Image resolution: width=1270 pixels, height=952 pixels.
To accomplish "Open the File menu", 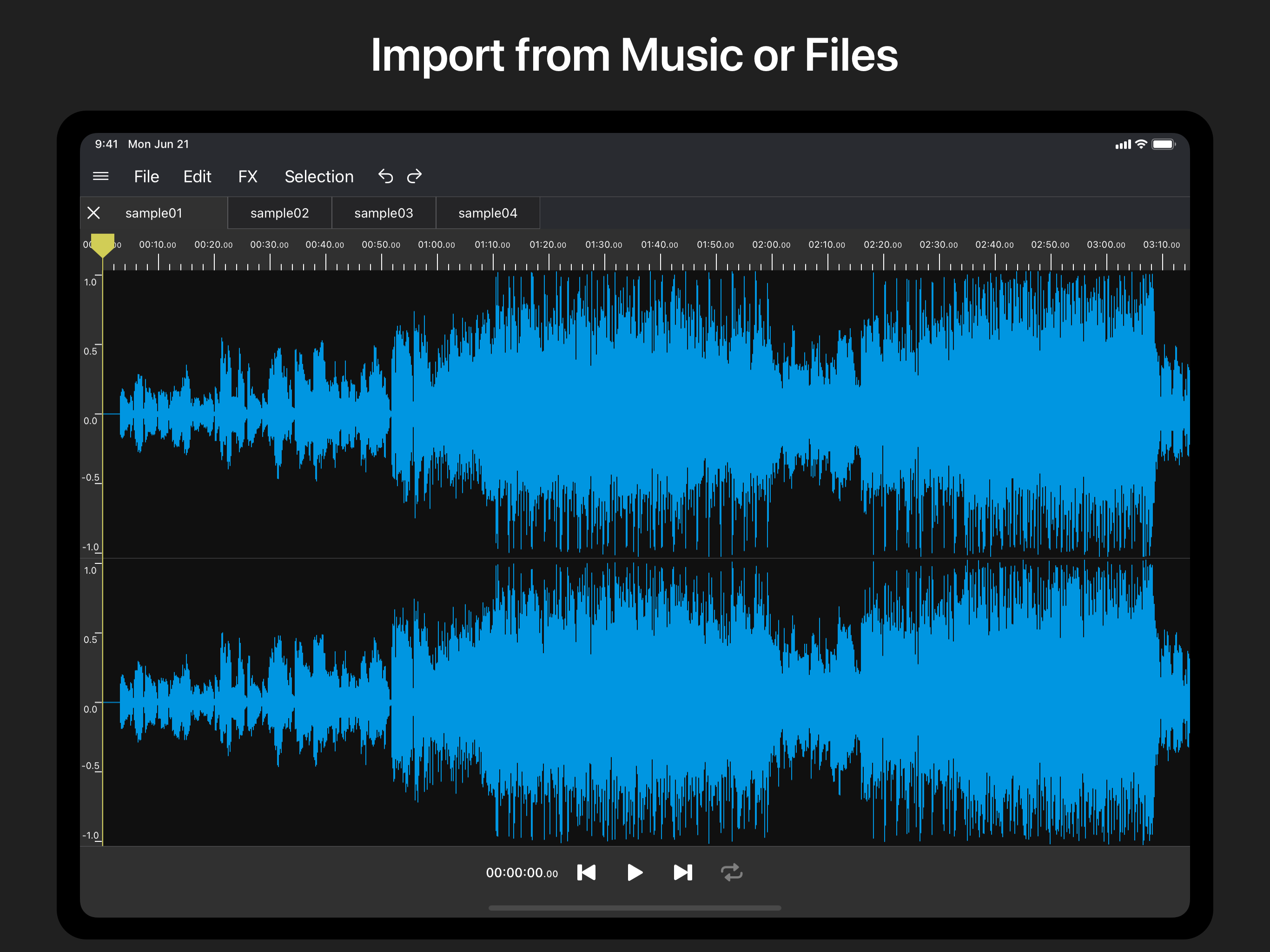I will click(x=146, y=176).
